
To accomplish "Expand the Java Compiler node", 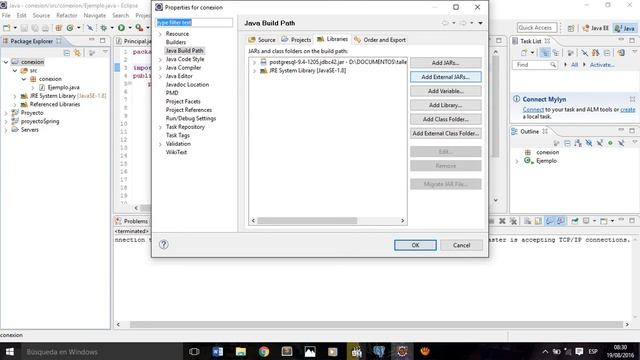I will (x=160, y=68).
